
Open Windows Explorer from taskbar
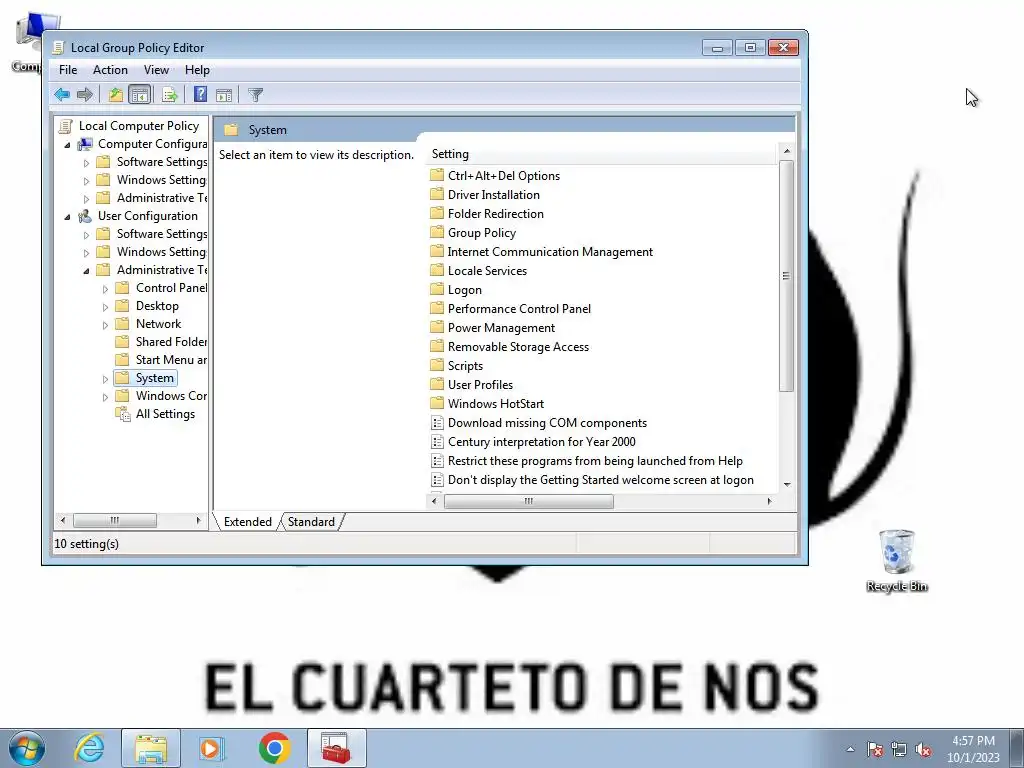[151, 748]
